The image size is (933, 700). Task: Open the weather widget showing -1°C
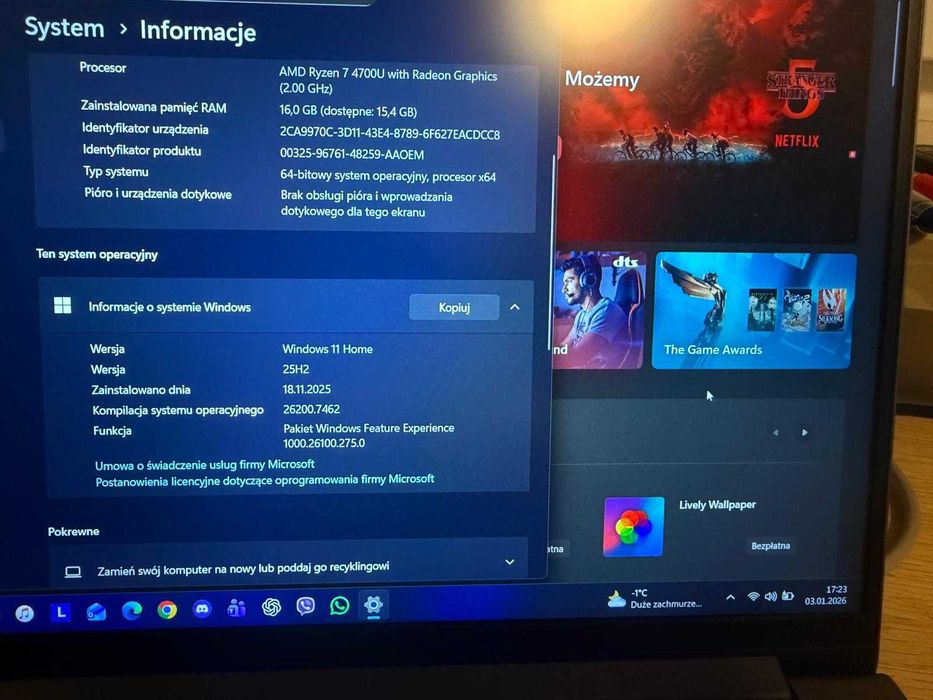pyautogui.click(x=655, y=599)
